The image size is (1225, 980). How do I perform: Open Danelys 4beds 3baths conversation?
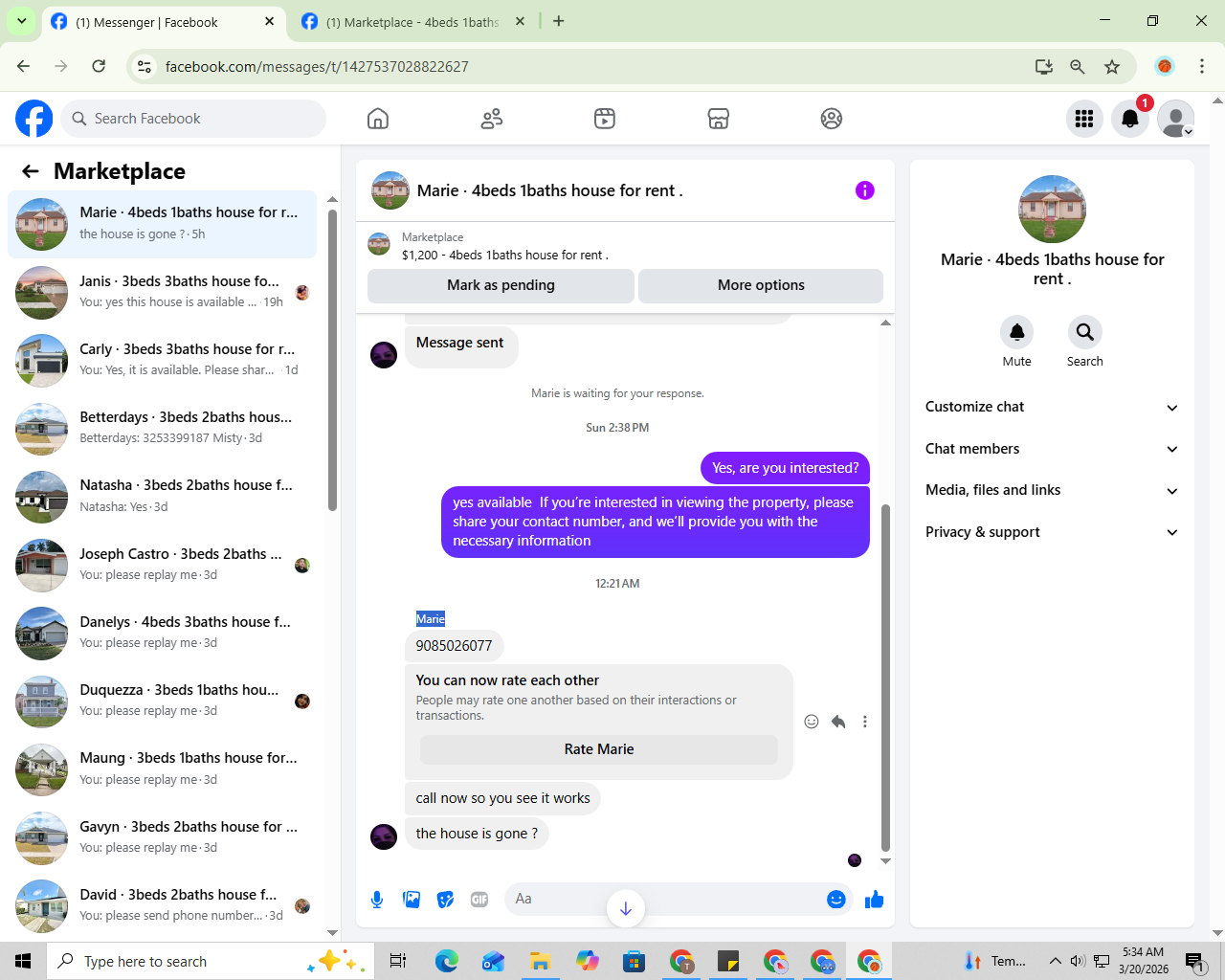[x=163, y=633]
